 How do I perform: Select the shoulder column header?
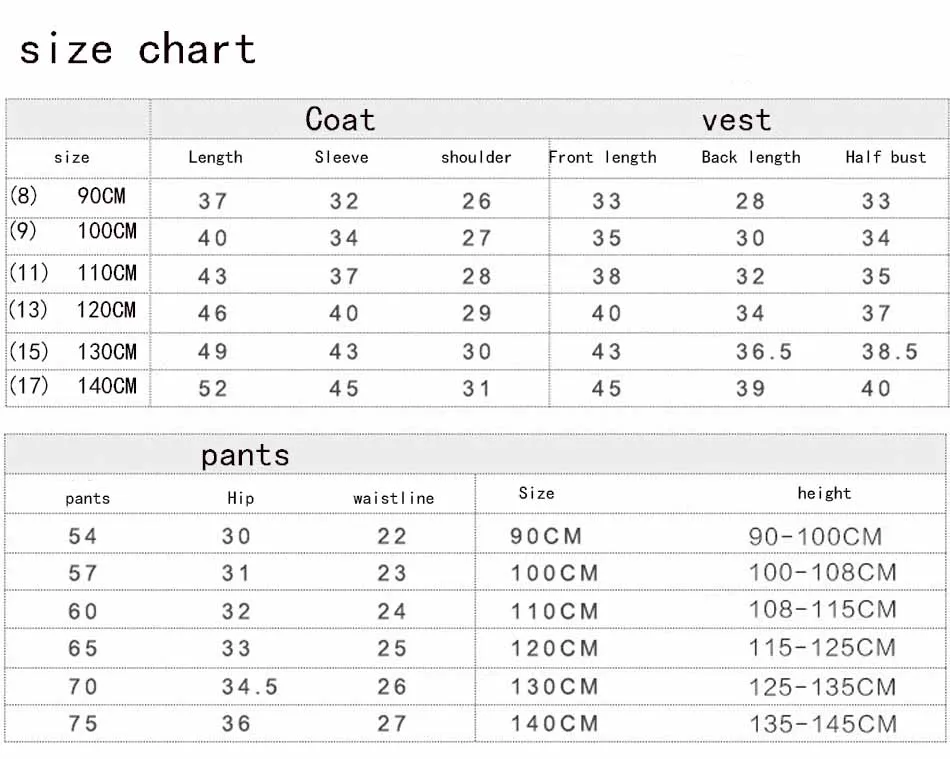476,157
